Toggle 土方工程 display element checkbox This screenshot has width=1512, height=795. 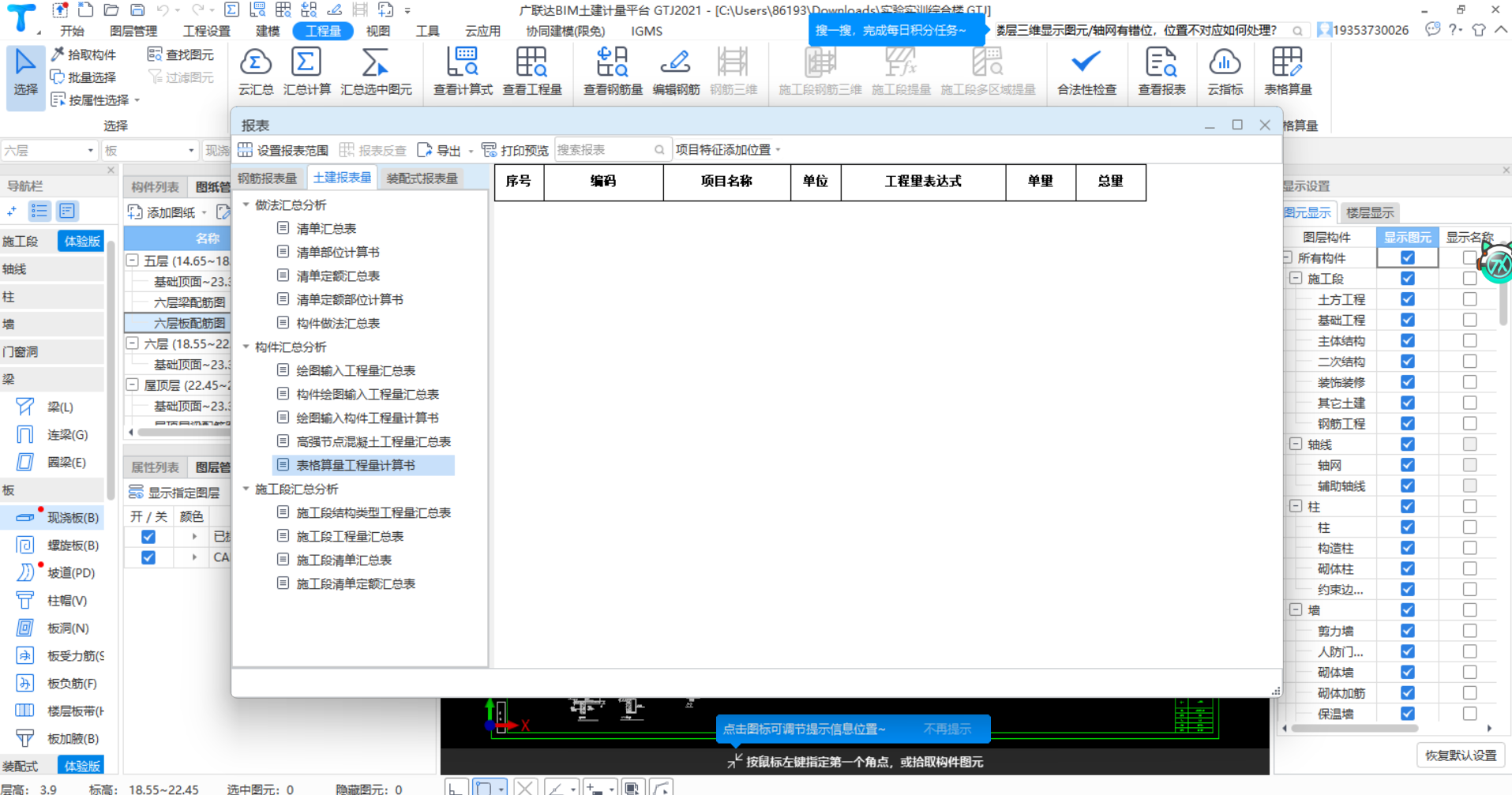(x=1407, y=299)
